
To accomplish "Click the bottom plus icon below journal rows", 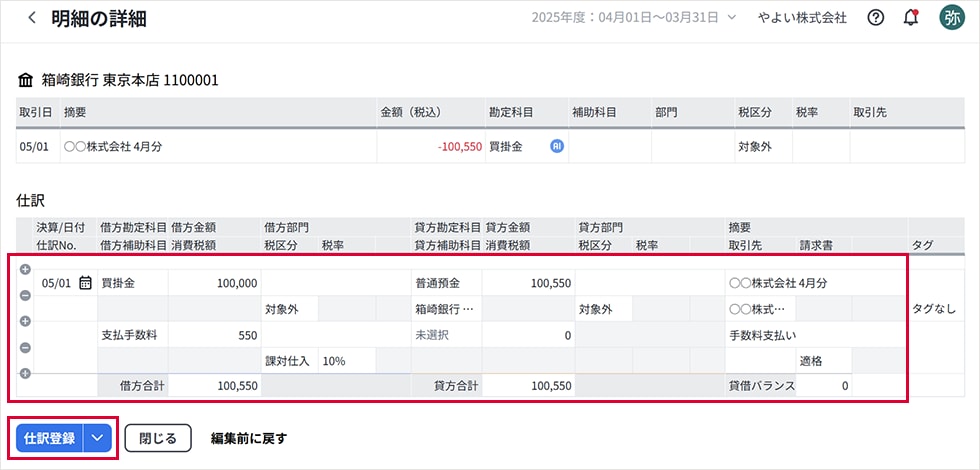I will tap(25, 373).
